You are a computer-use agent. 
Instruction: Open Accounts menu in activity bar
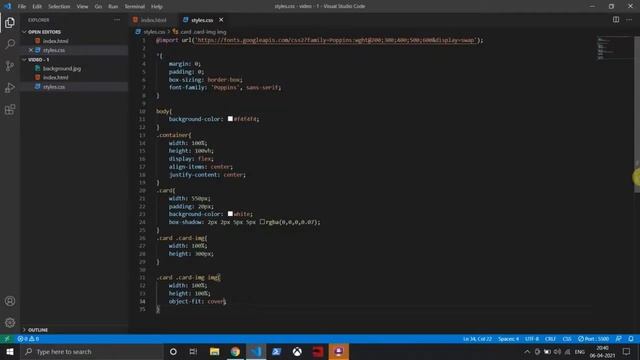[10, 301]
